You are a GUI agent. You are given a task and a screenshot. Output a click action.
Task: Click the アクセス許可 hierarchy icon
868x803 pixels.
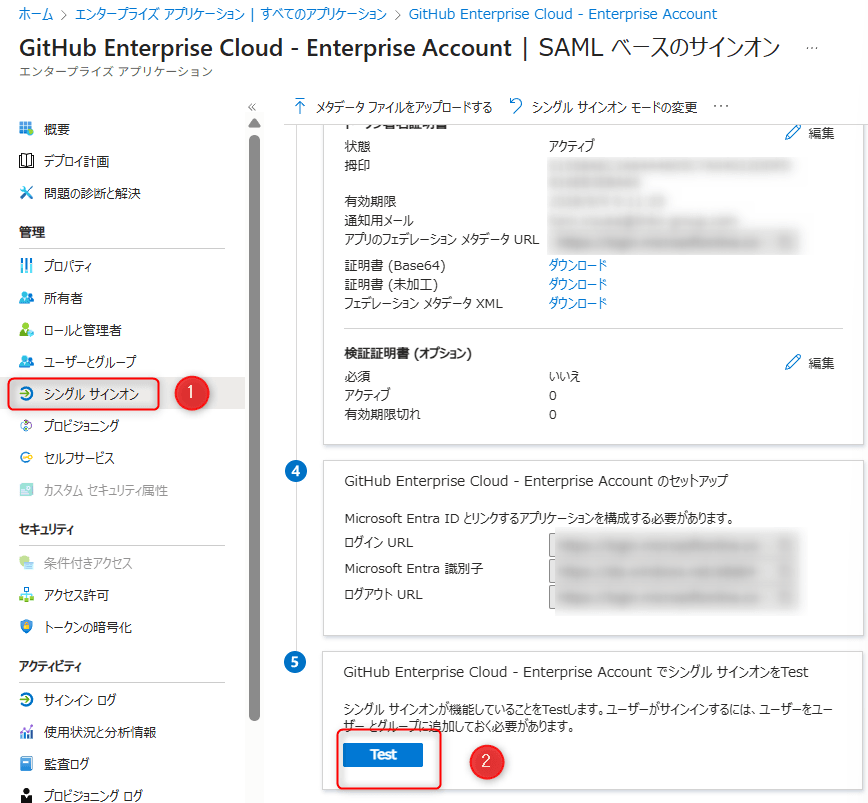pyautogui.click(x=26, y=595)
